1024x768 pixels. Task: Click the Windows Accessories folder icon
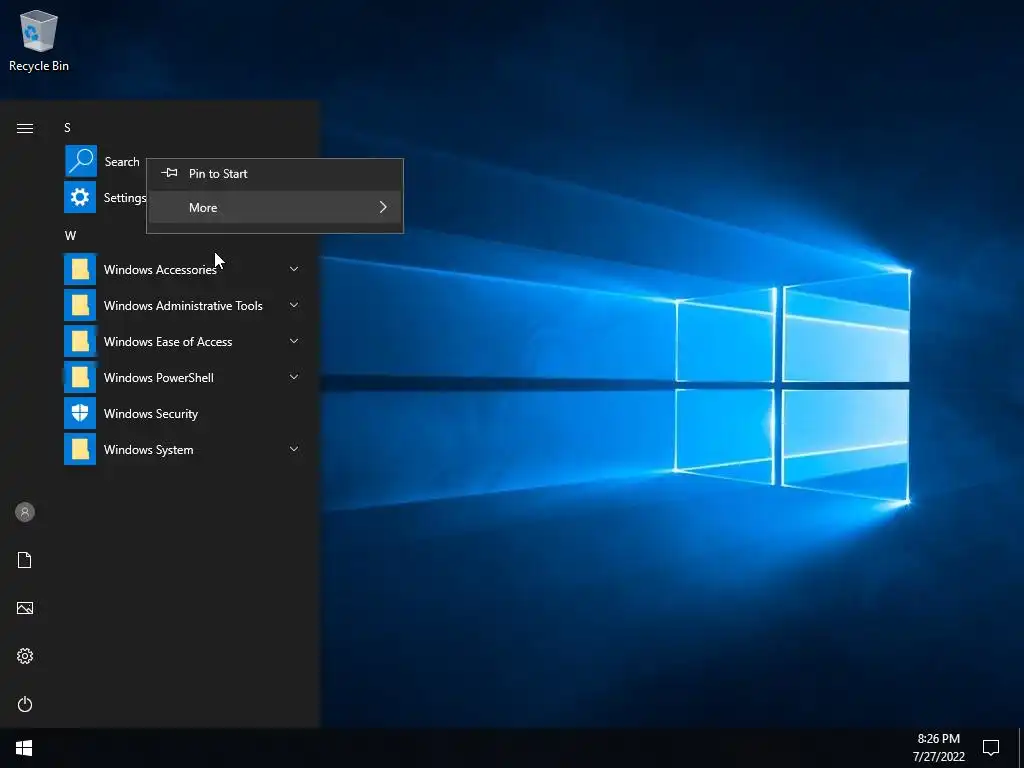pos(80,269)
